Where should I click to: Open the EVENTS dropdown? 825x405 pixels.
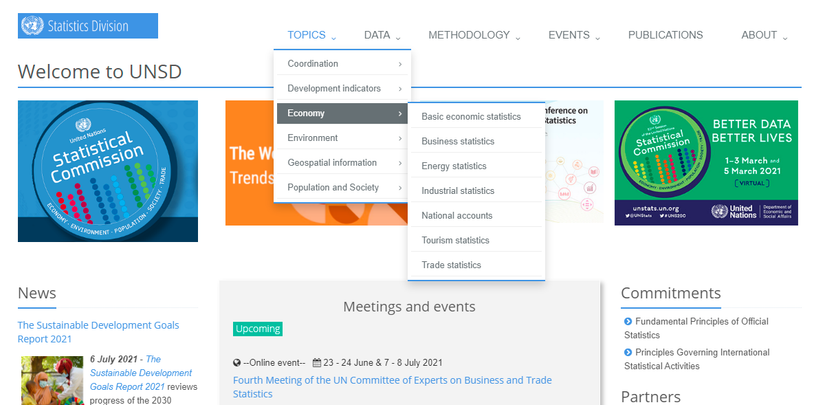pos(574,35)
